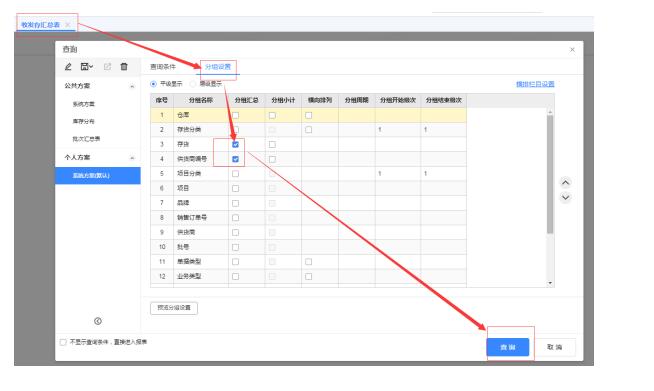The height and width of the screenshot is (391, 654).
Task: Click the share/export scheme icon
Action: (107, 66)
